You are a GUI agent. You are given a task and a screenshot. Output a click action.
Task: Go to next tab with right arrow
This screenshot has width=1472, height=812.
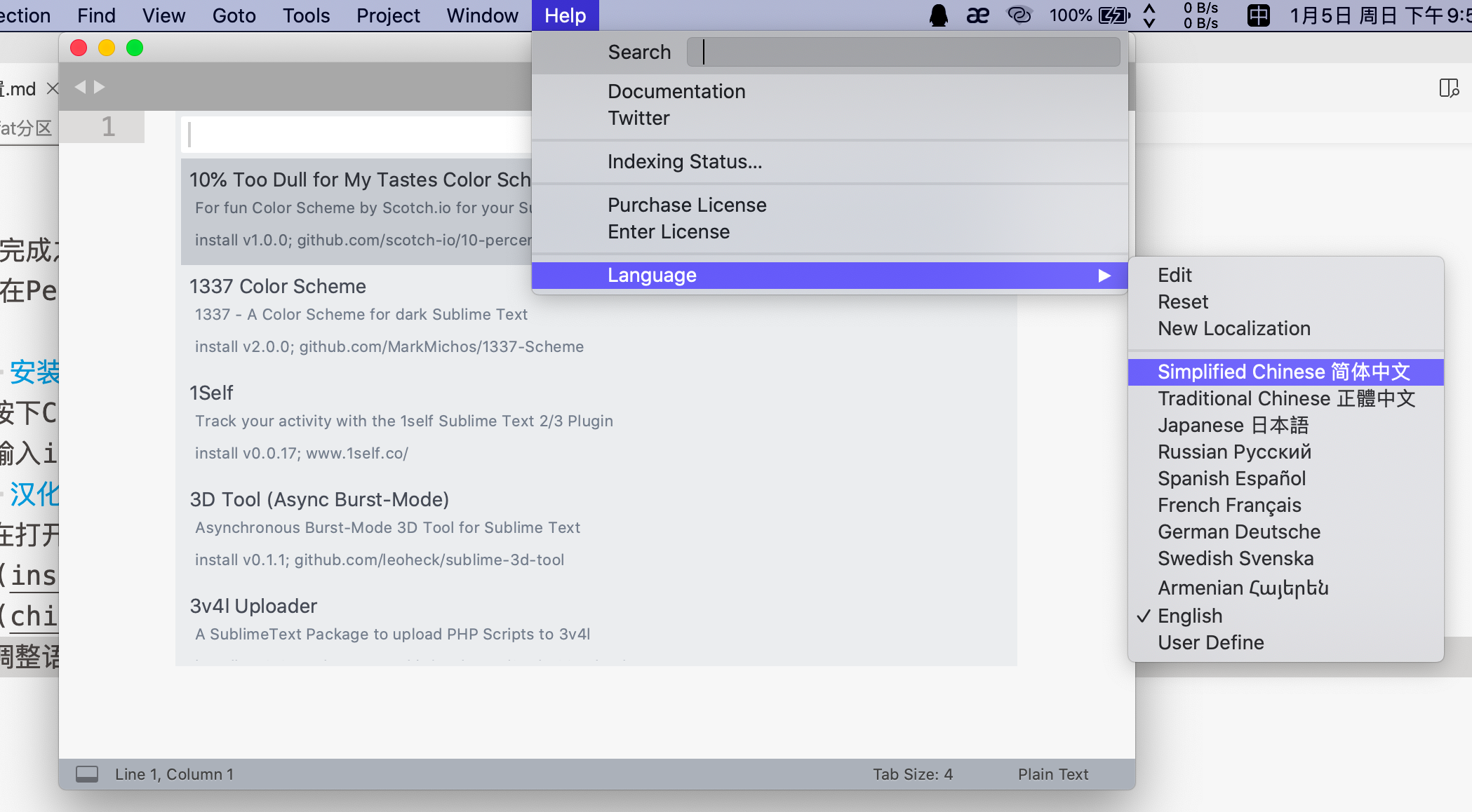[100, 87]
